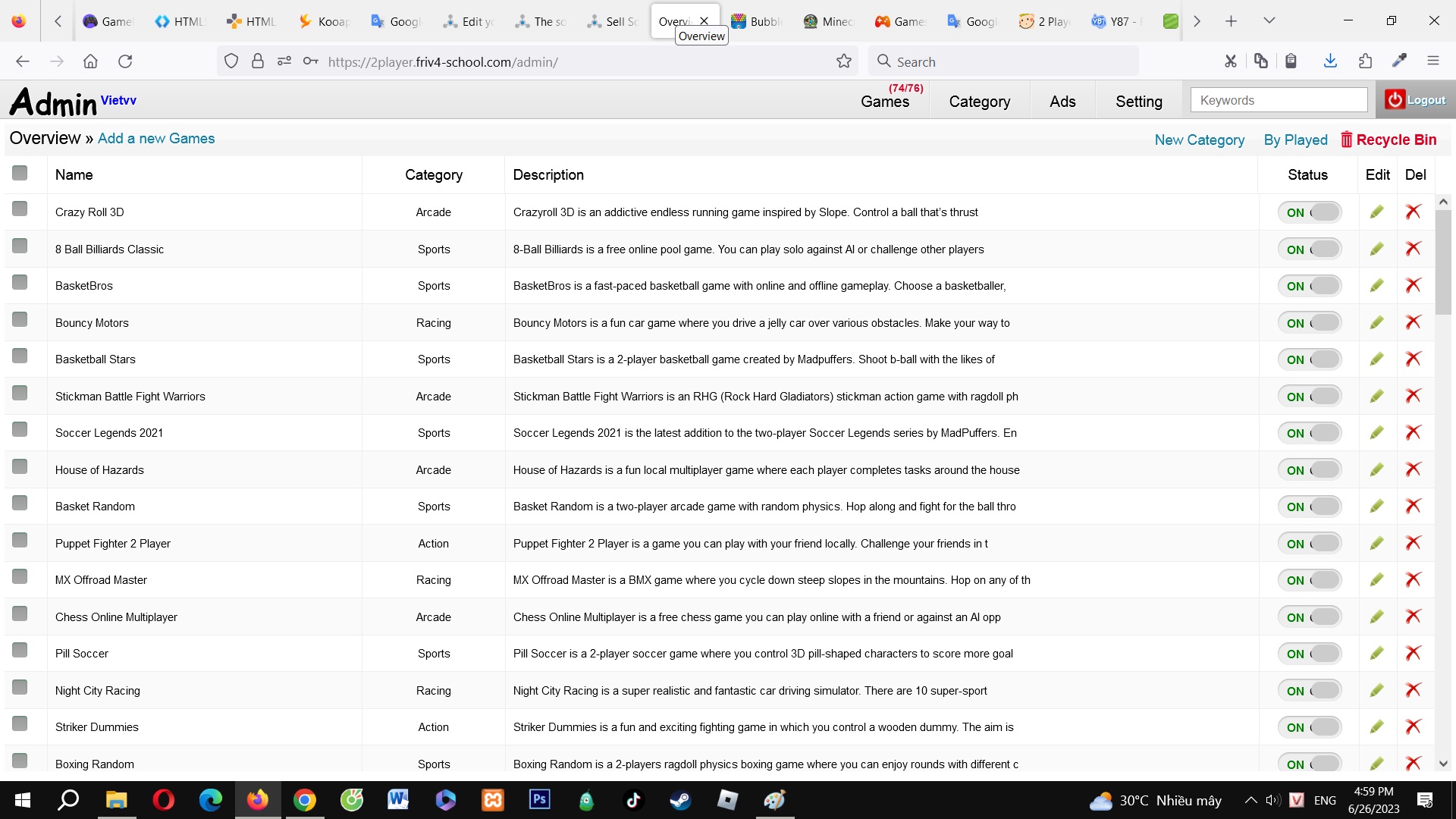Image resolution: width=1456 pixels, height=819 pixels.
Task: Delete the BasketBros game entry
Action: (1413, 286)
